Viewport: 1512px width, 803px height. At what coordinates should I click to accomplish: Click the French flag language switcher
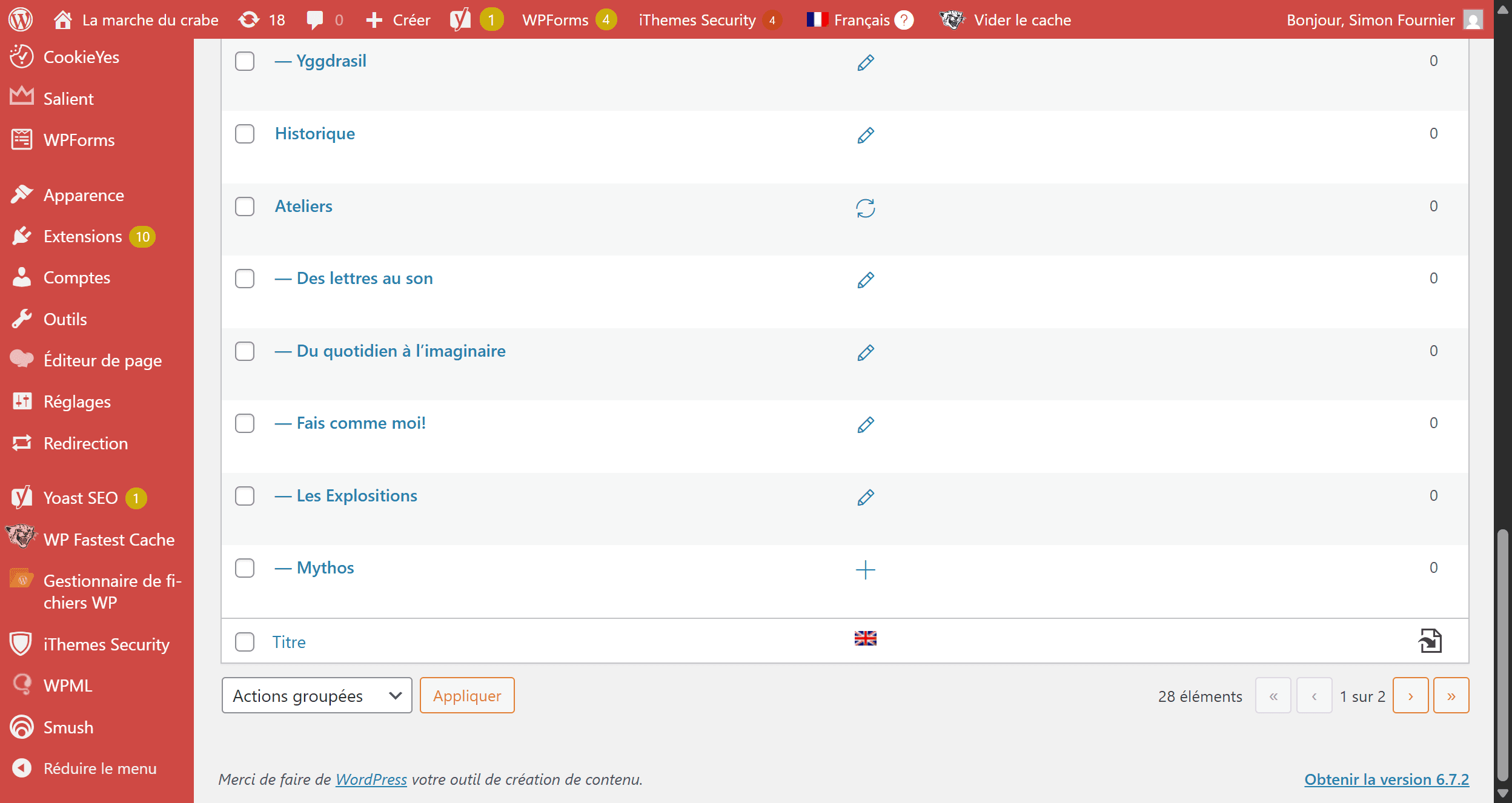(x=817, y=19)
